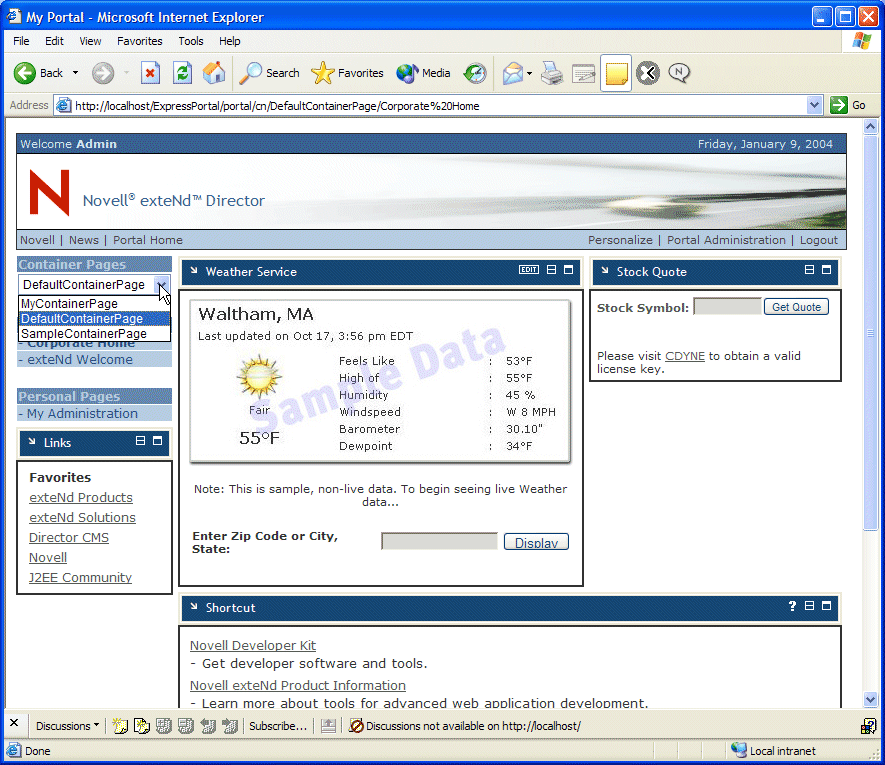The image size is (885, 765).
Task: Open the Favorites menu
Action: 139,41
